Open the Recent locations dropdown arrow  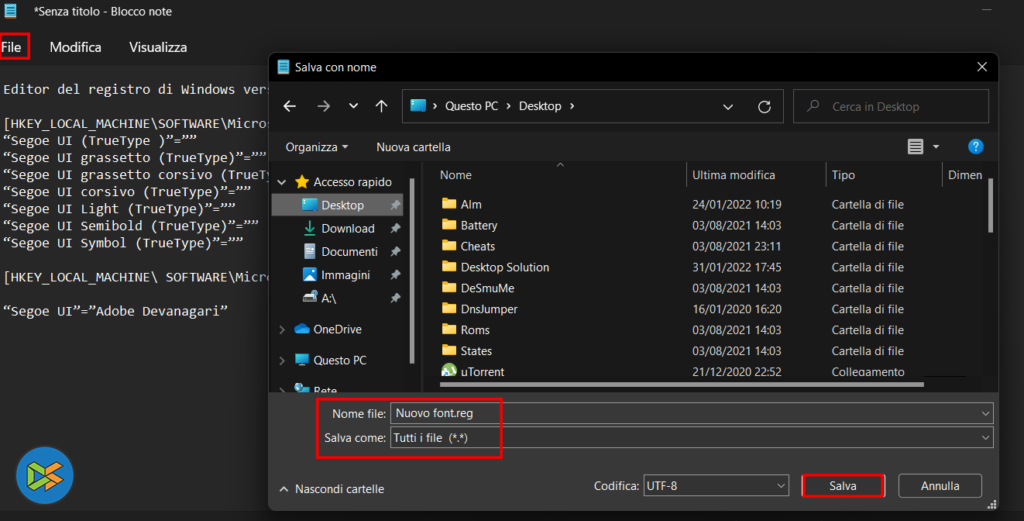[353, 106]
